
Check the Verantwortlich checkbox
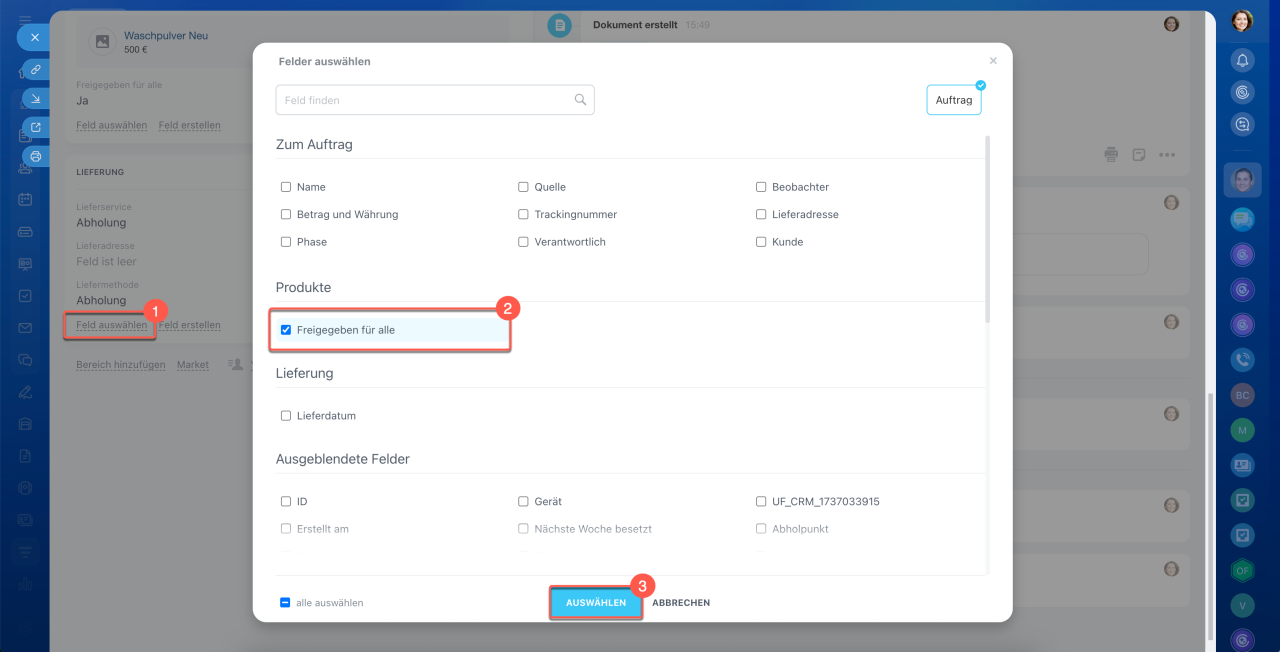coord(523,242)
